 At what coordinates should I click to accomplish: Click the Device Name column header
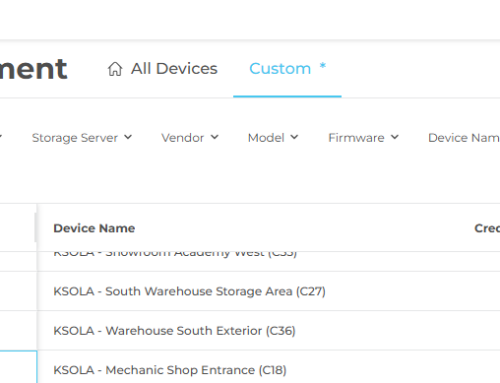coord(94,228)
